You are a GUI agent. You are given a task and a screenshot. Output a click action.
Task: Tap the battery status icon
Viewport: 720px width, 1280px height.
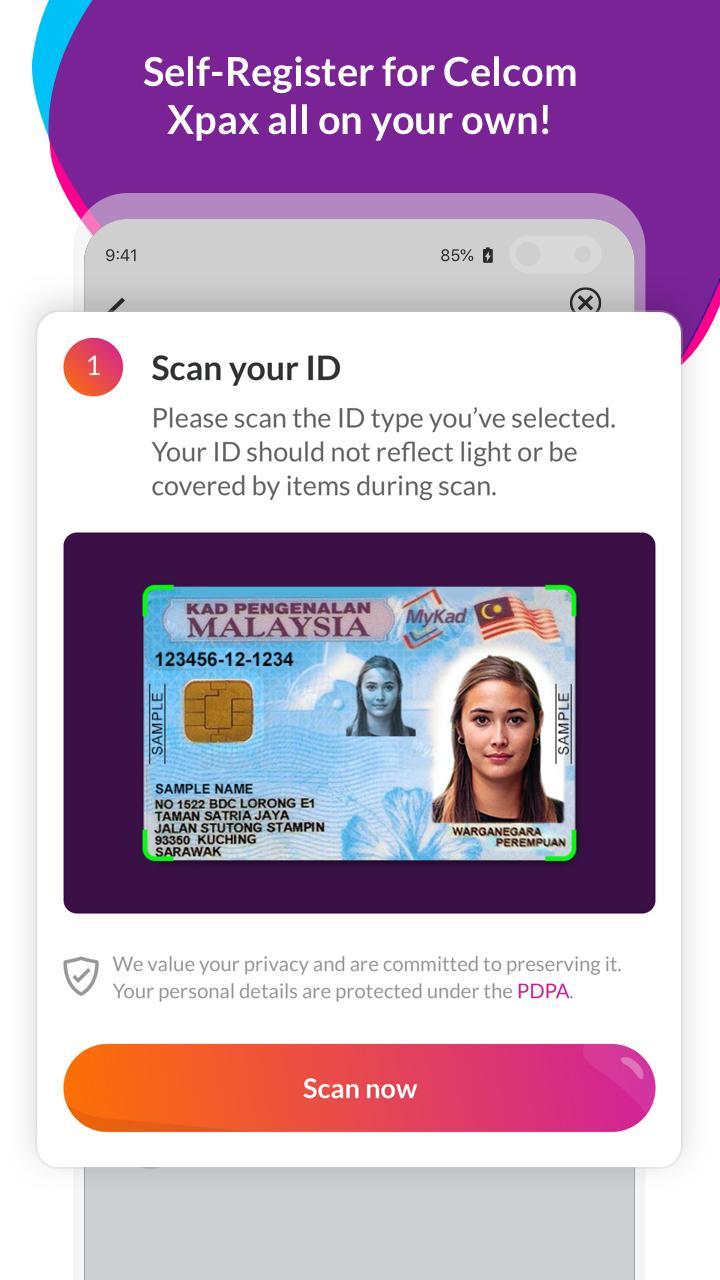(x=488, y=255)
